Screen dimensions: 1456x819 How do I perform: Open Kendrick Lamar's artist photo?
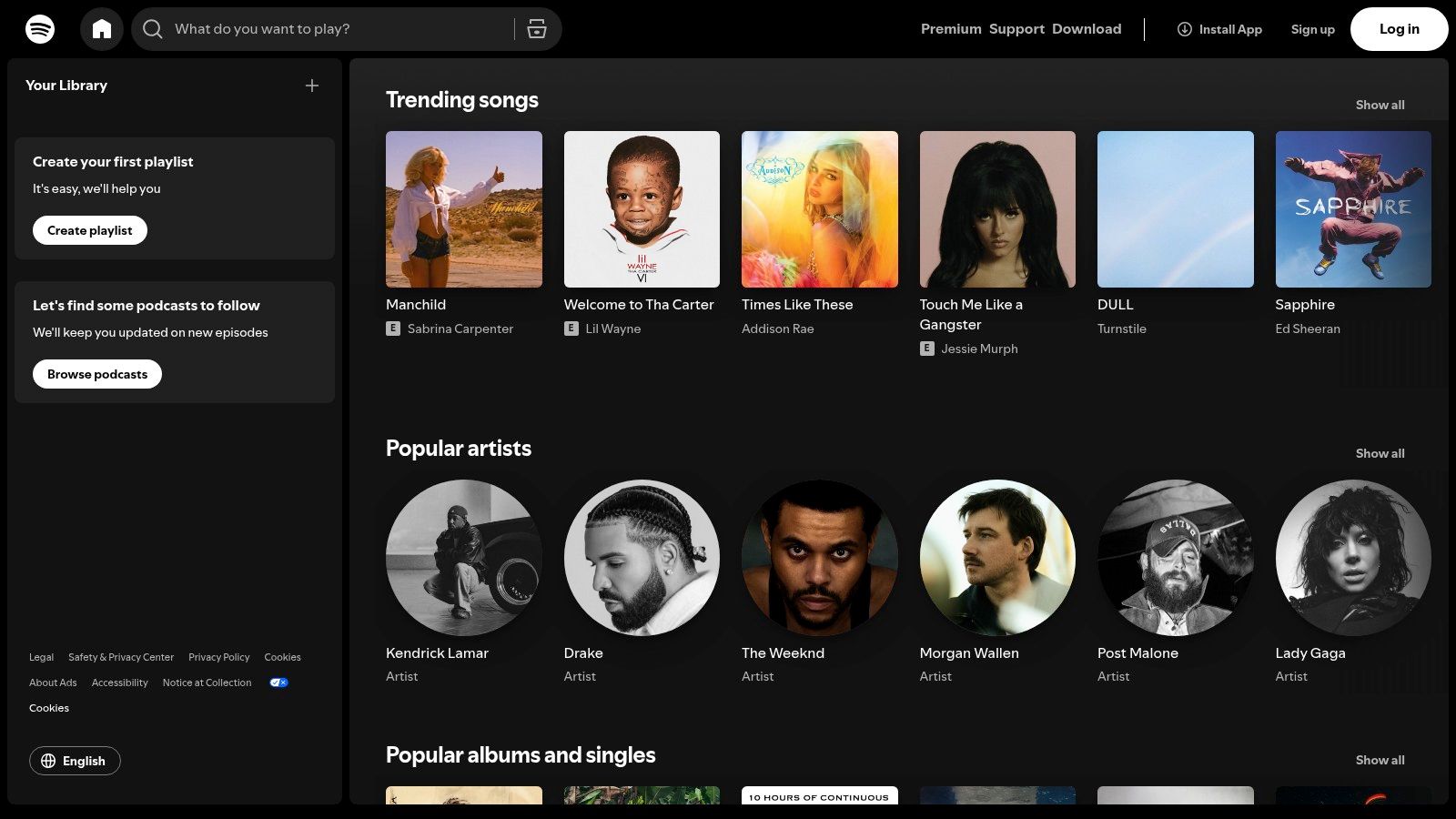[x=464, y=558]
